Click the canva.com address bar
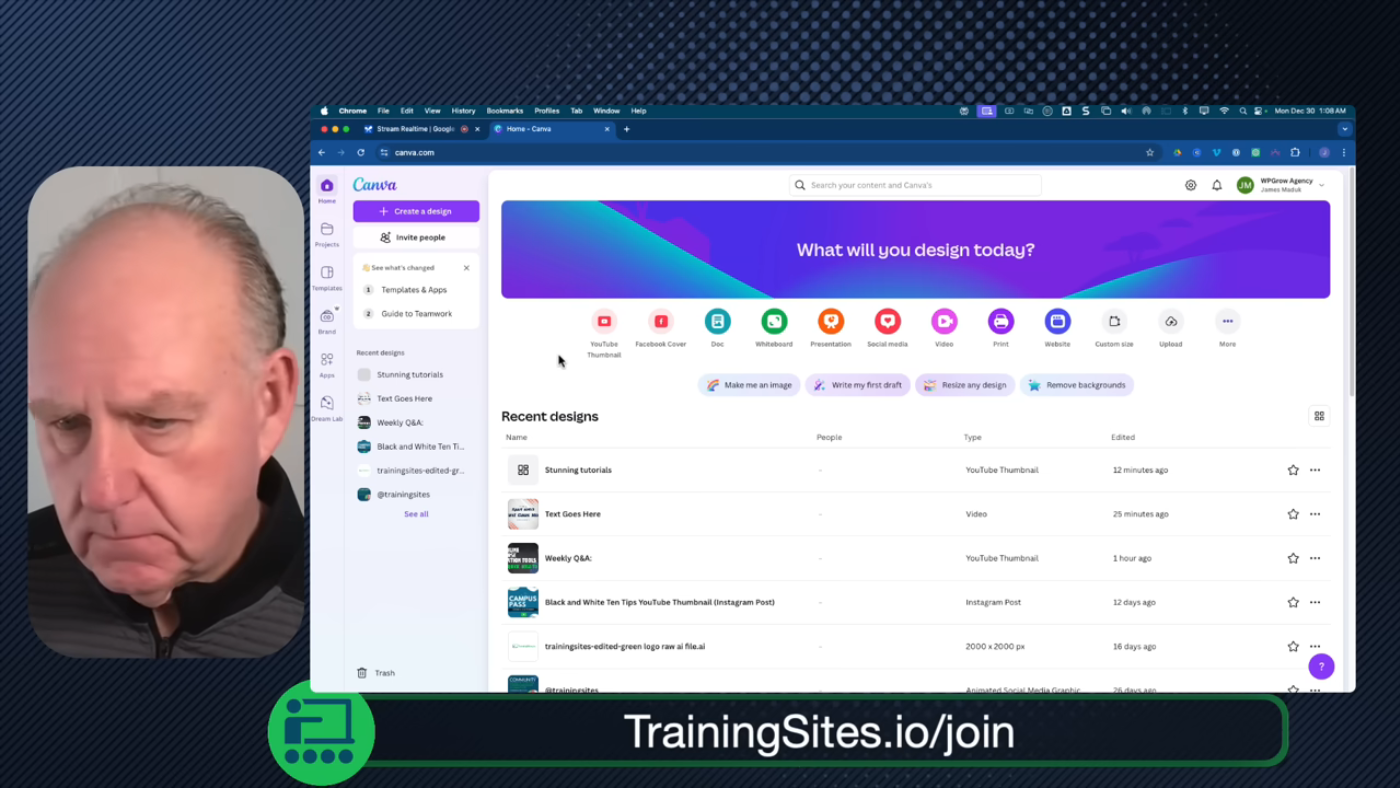The image size is (1400, 788). point(760,153)
